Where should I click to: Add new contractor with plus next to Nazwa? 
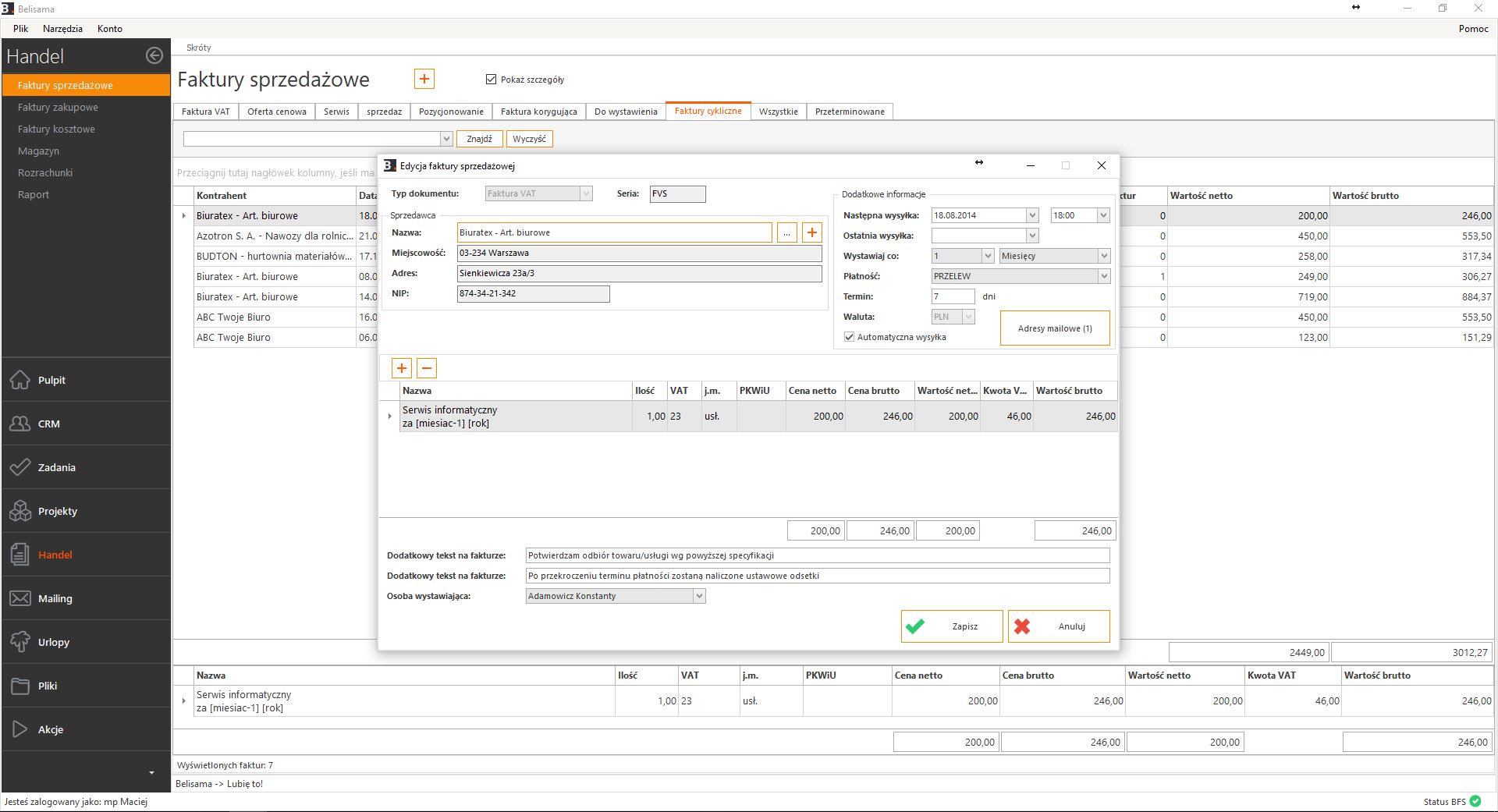[x=812, y=232]
